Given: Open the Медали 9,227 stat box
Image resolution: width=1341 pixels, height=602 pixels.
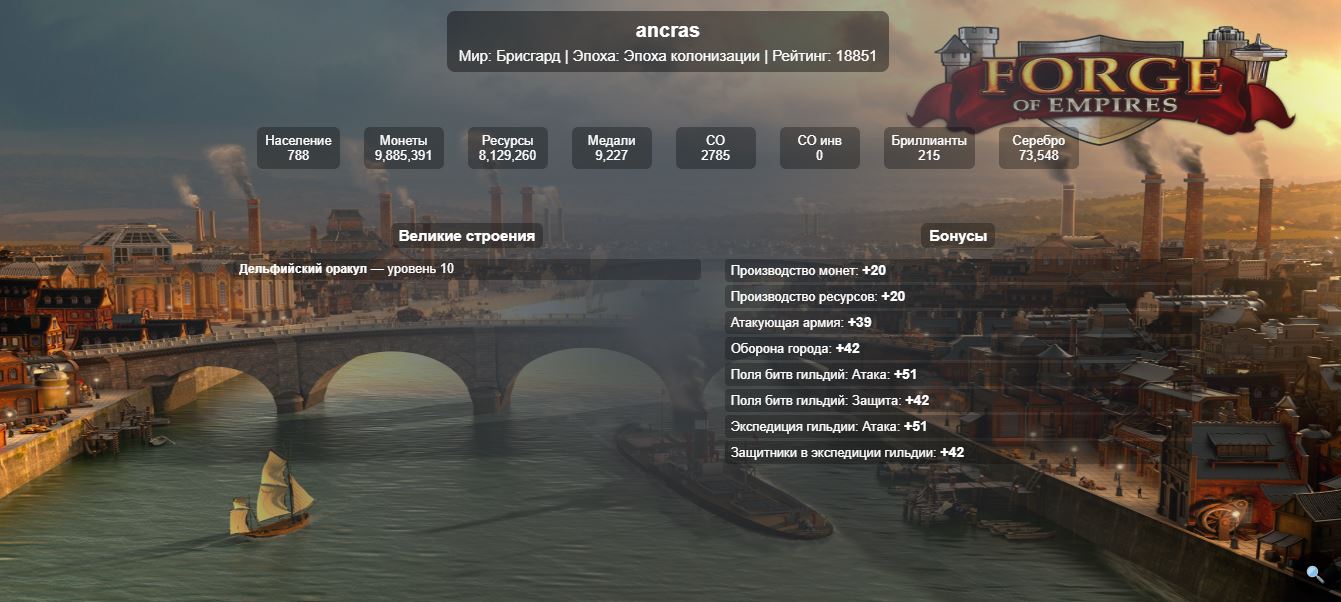Looking at the screenshot, I should [611, 148].
